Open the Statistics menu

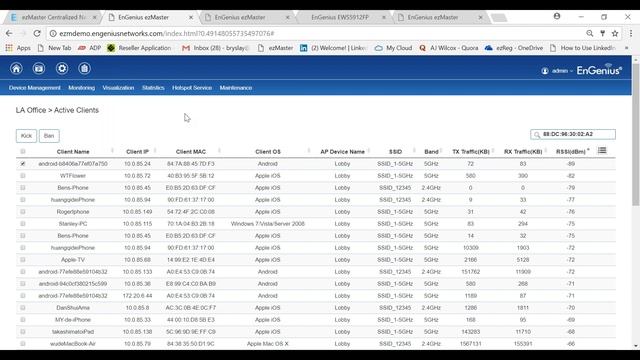click(153, 88)
